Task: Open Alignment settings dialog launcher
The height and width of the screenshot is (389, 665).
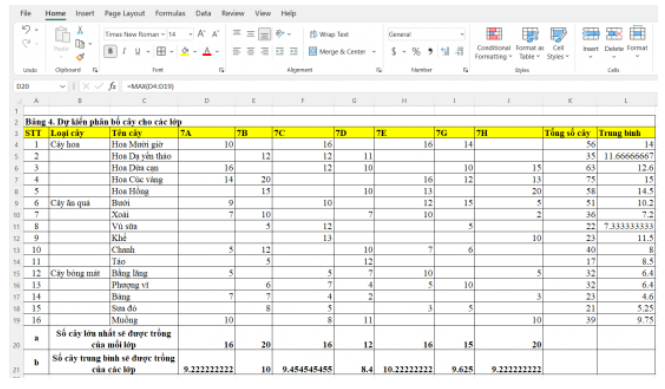Action: coord(379,70)
